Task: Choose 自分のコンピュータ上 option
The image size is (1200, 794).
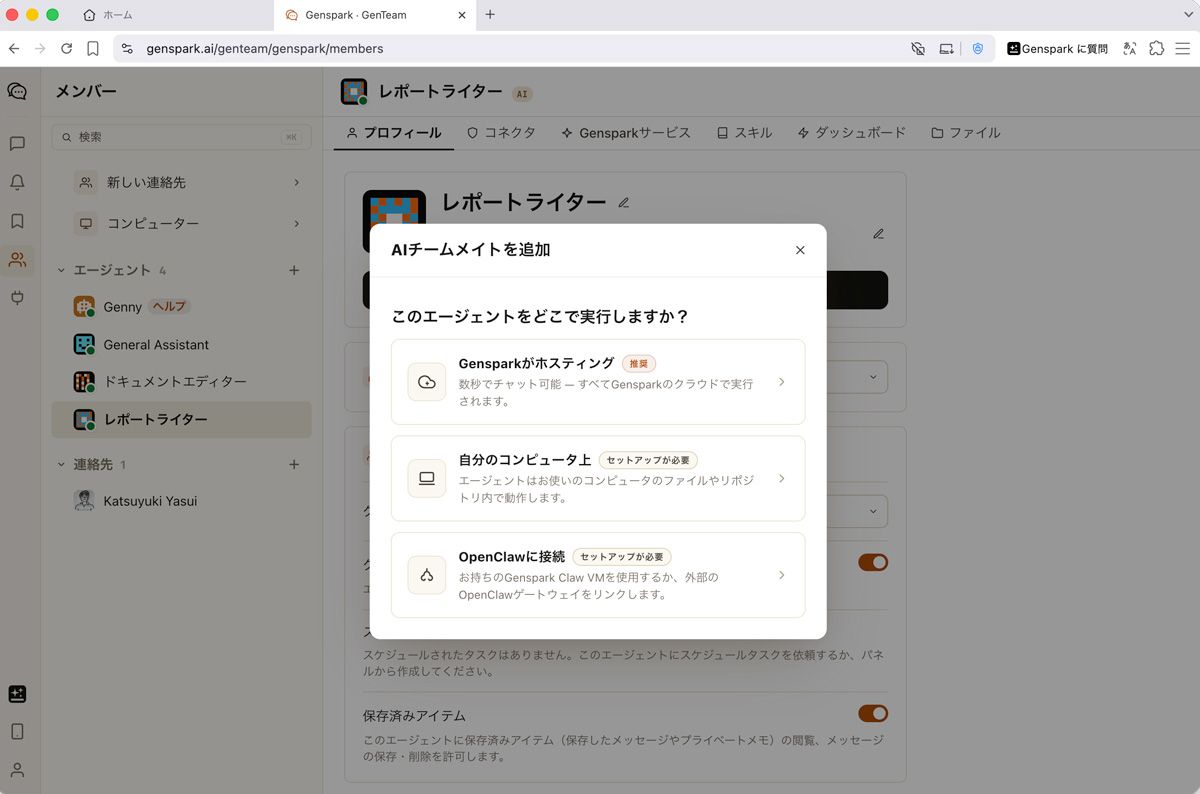Action: coord(598,478)
